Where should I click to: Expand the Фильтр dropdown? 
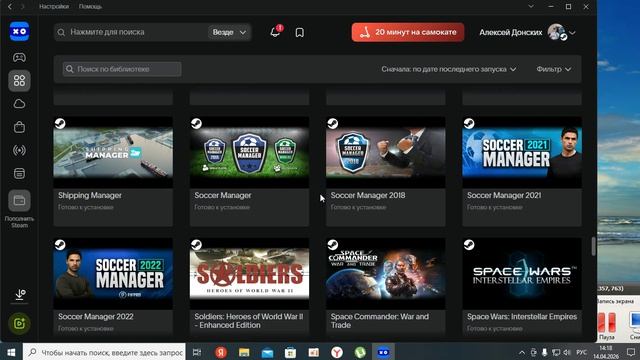(x=553, y=69)
